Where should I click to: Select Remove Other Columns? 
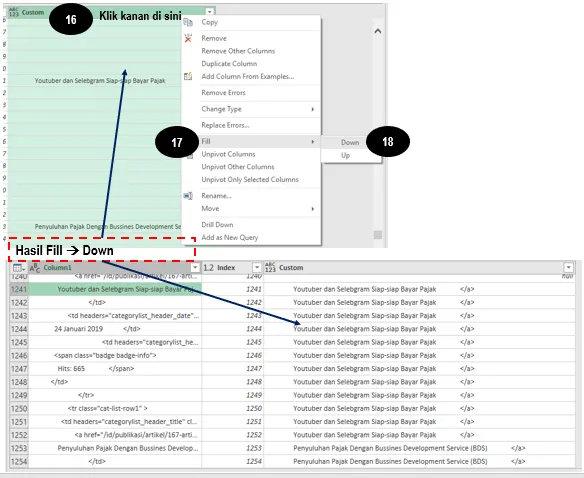click(x=238, y=51)
